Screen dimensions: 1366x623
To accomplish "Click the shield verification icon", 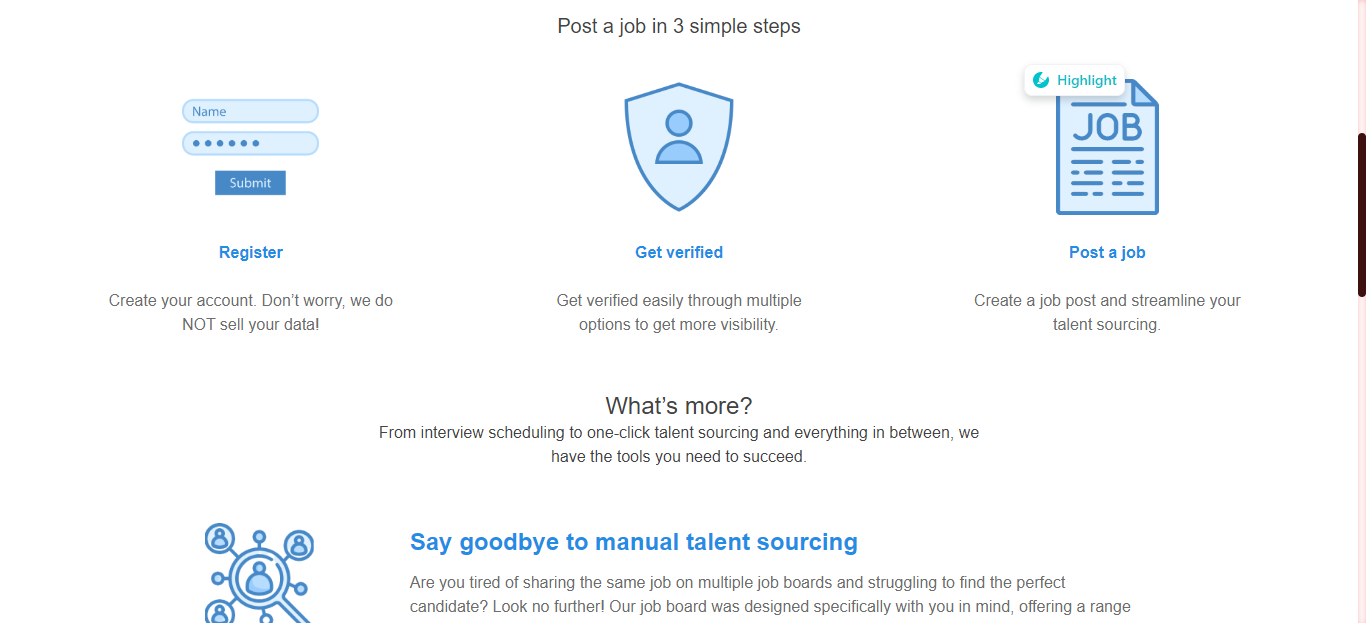I will coord(679,147).
